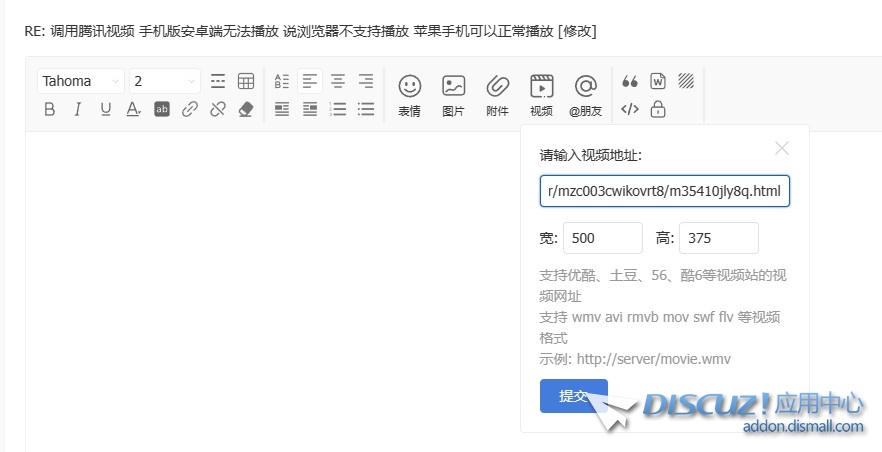The image size is (882, 452).
Task: Click the striped hide-content icon
Action: click(x=686, y=81)
